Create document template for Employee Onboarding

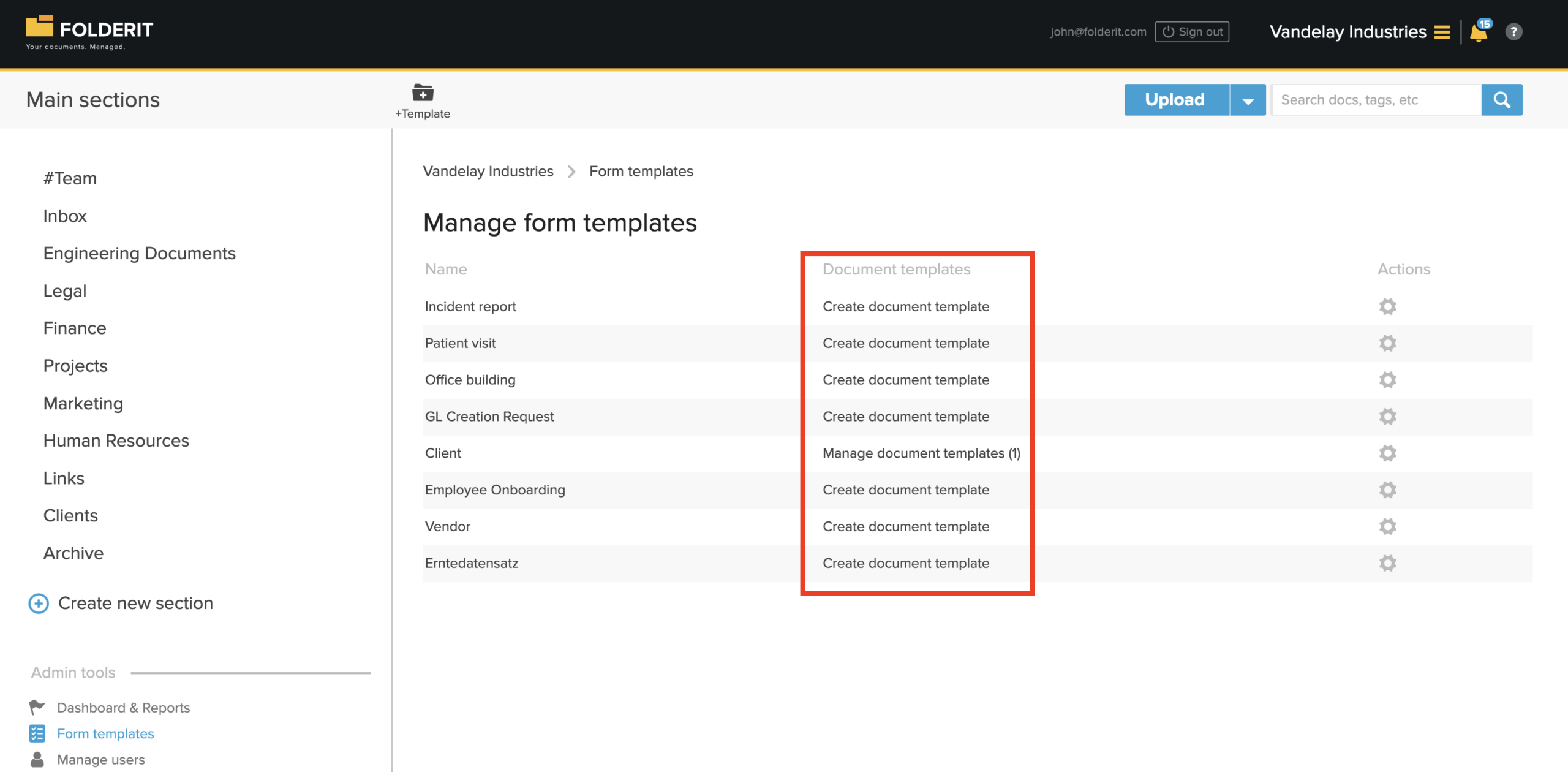click(906, 490)
